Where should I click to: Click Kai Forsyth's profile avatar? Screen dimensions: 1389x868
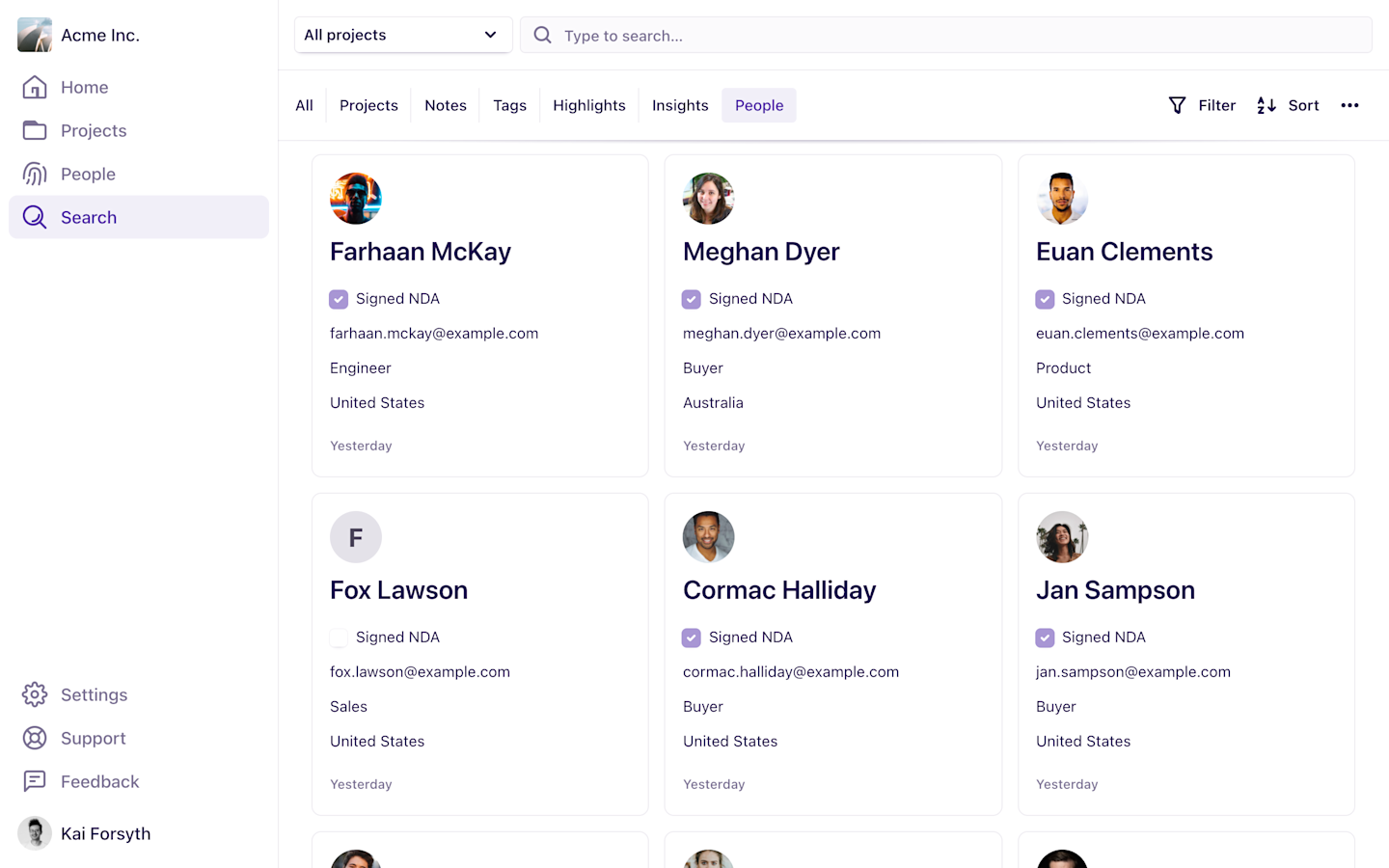pyautogui.click(x=35, y=833)
